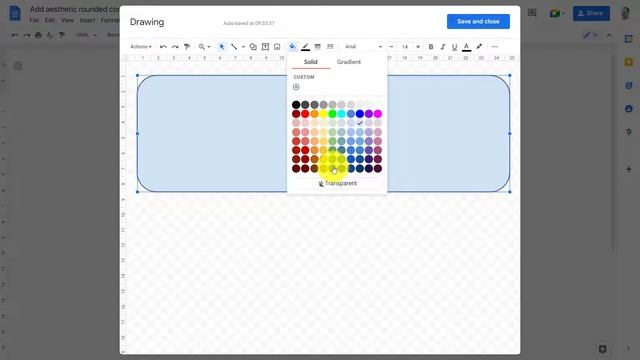Open the Tasks side panel icon
This screenshot has height=360, width=640.
(x=629, y=85)
